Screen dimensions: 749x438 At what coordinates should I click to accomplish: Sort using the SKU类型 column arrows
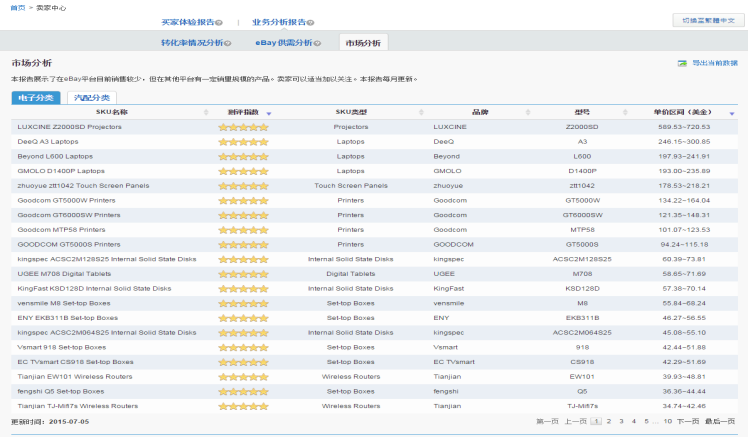pyautogui.click(x=421, y=112)
